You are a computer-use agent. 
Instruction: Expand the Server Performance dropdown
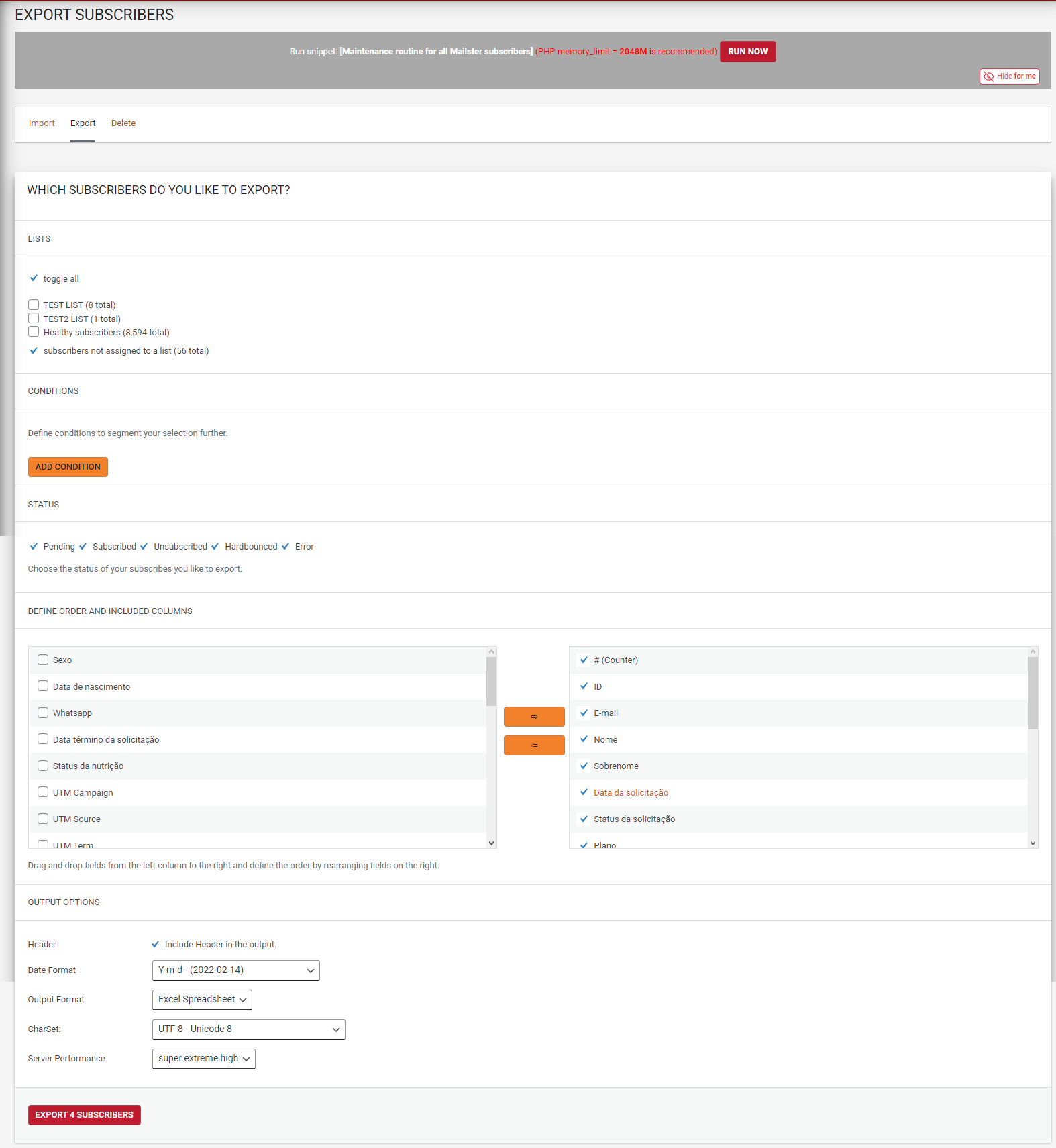pos(204,1059)
